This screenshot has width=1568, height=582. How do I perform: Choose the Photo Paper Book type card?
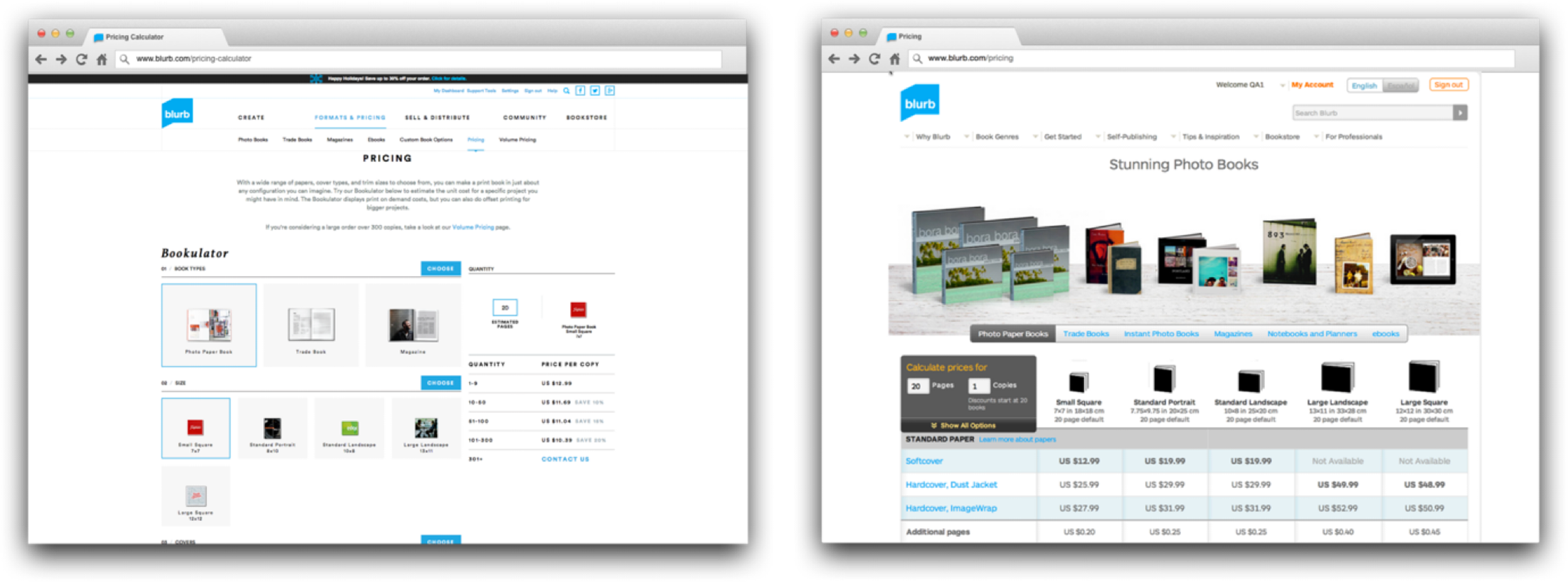(x=209, y=325)
